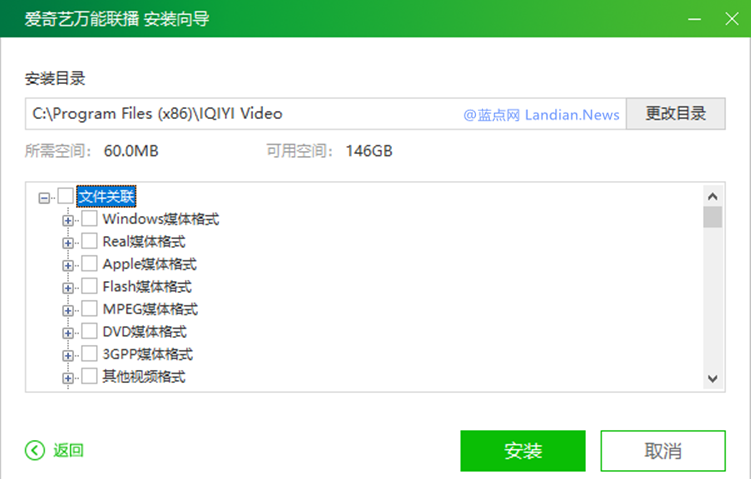751x479 pixels.
Task: Toggle 3GPP媒体格式 checkbox
Action: [90, 354]
